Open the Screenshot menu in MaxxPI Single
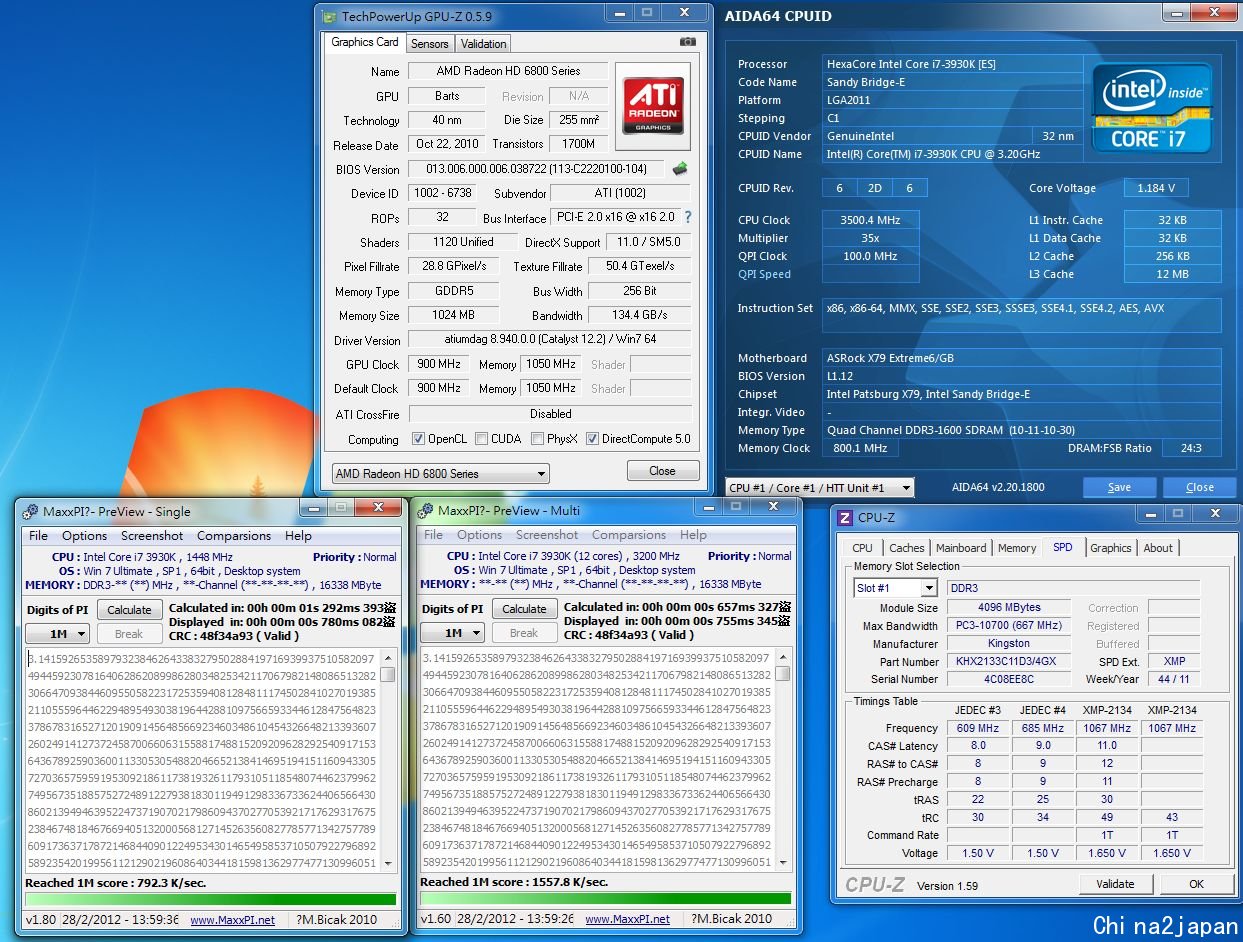The image size is (1243, 942). 152,536
